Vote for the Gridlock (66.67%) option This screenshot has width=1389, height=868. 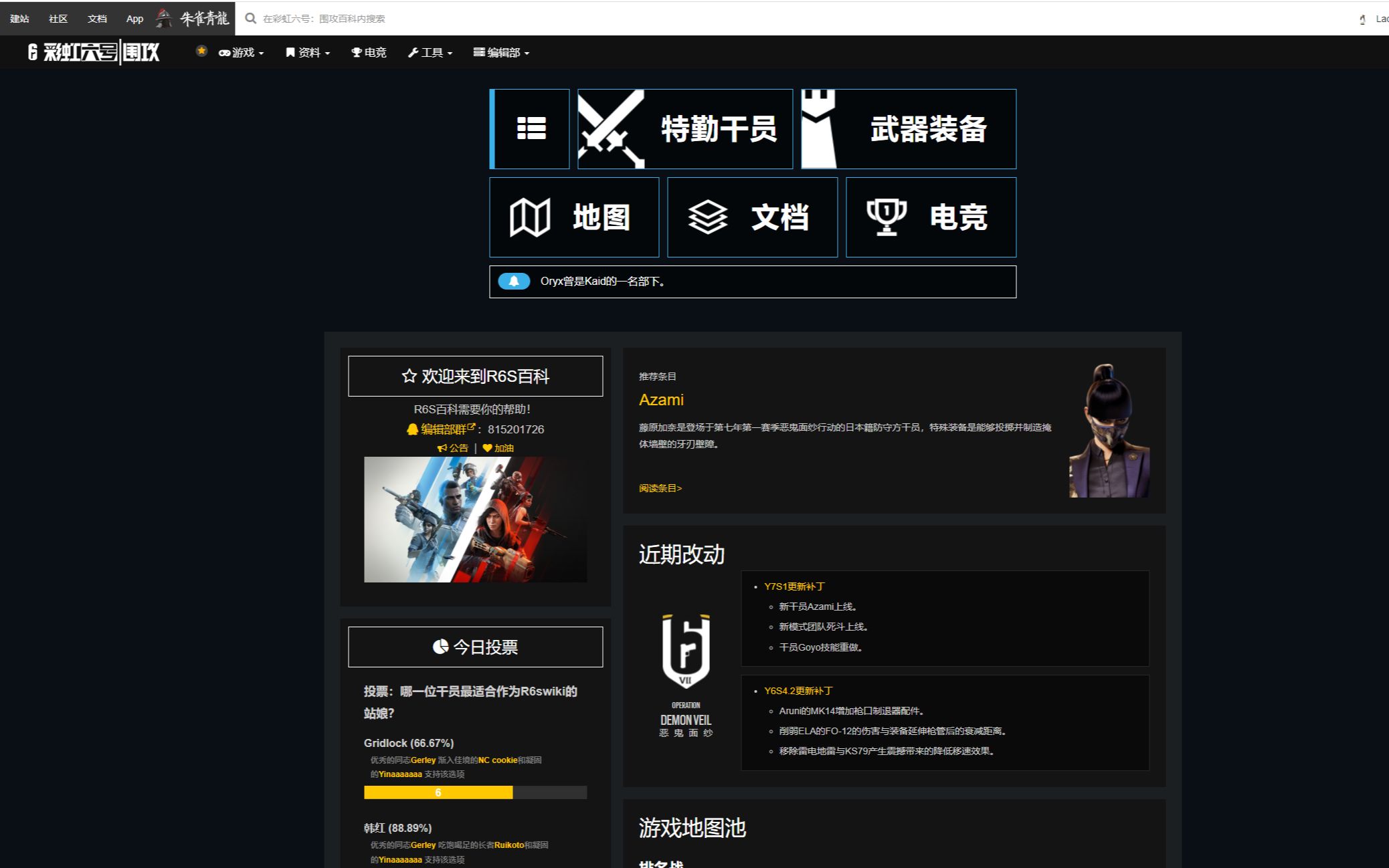[x=409, y=743]
